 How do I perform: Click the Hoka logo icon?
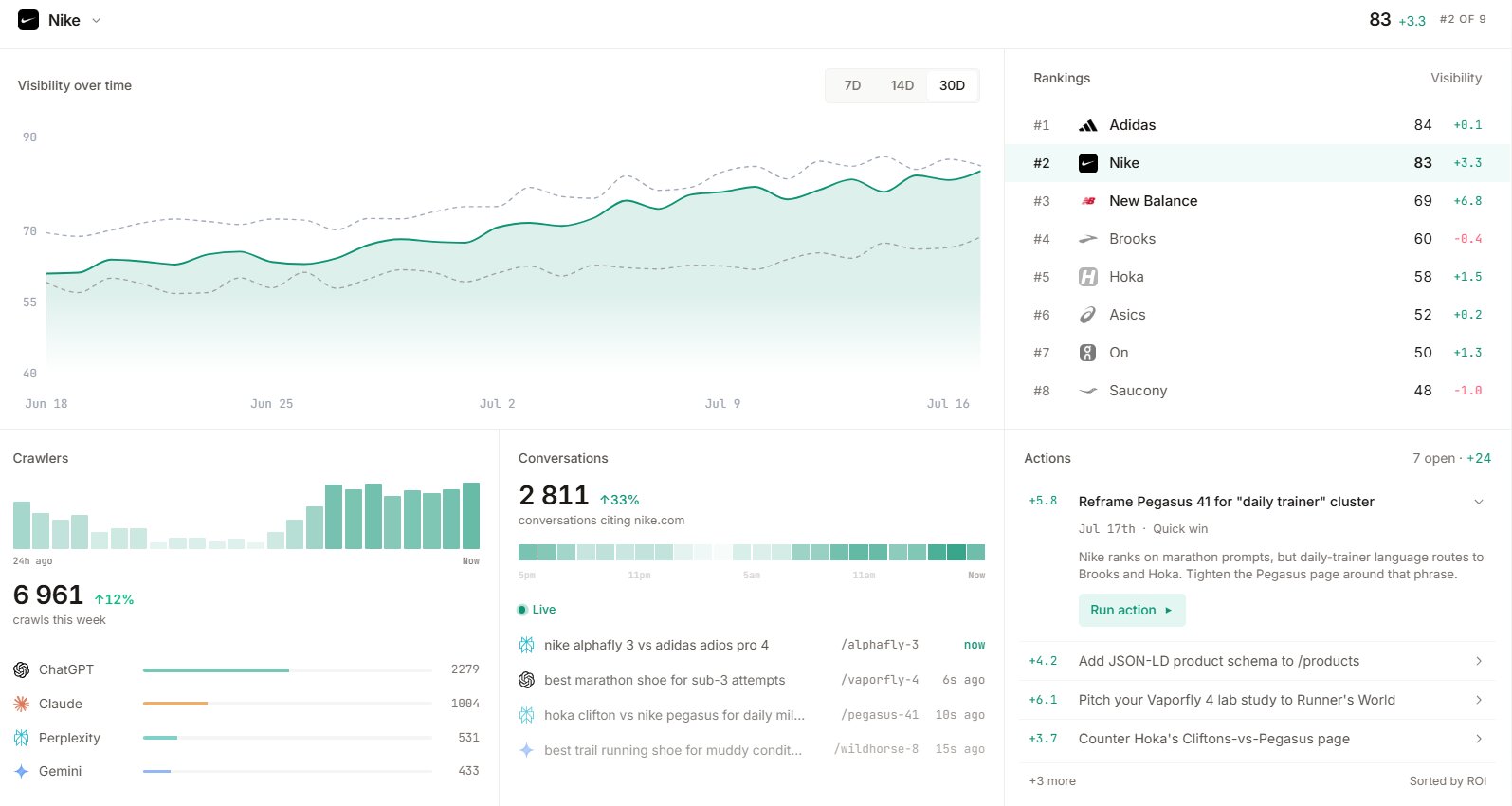pyautogui.click(x=1088, y=277)
